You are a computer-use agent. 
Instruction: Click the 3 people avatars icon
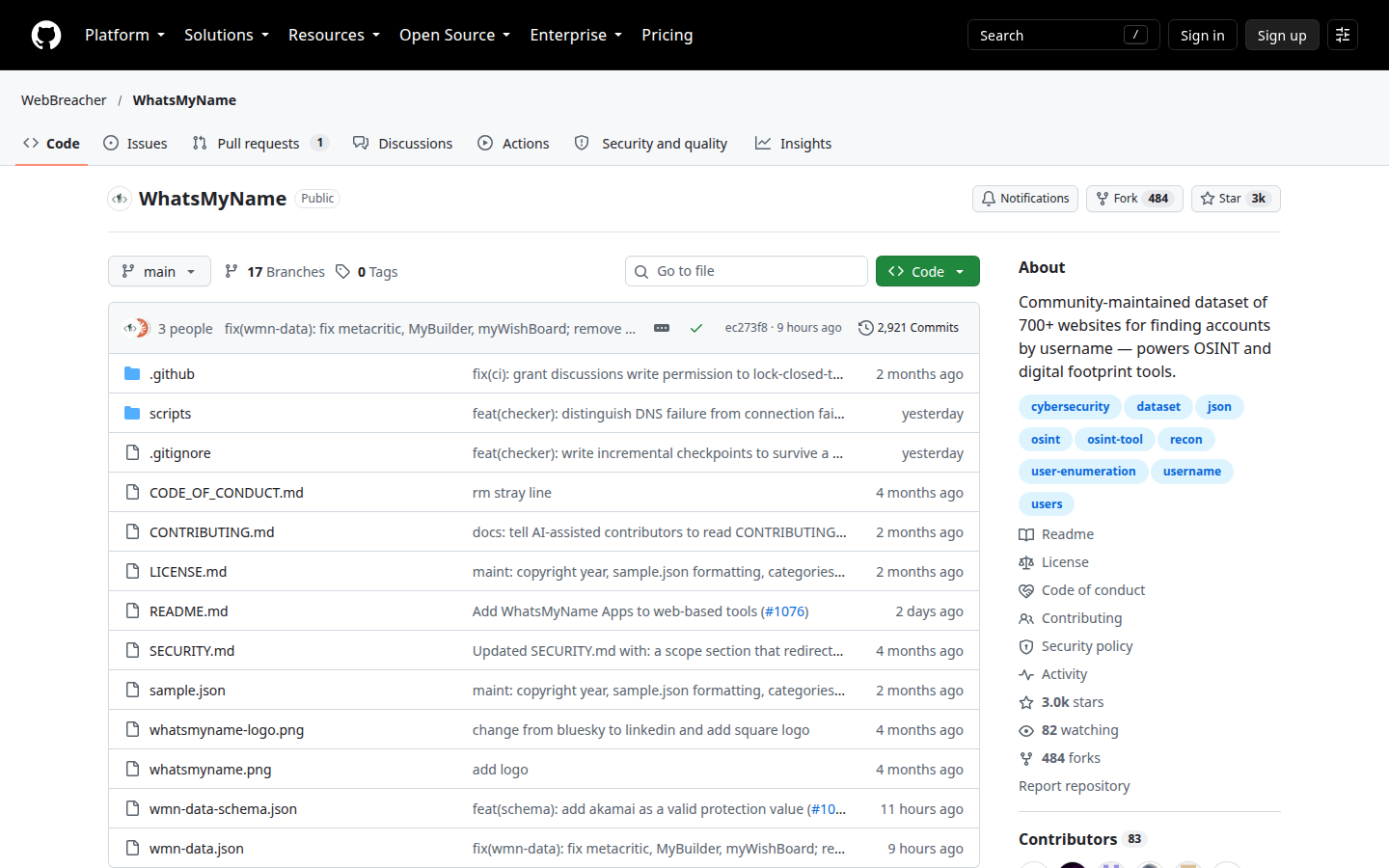click(x=136, y=328)
